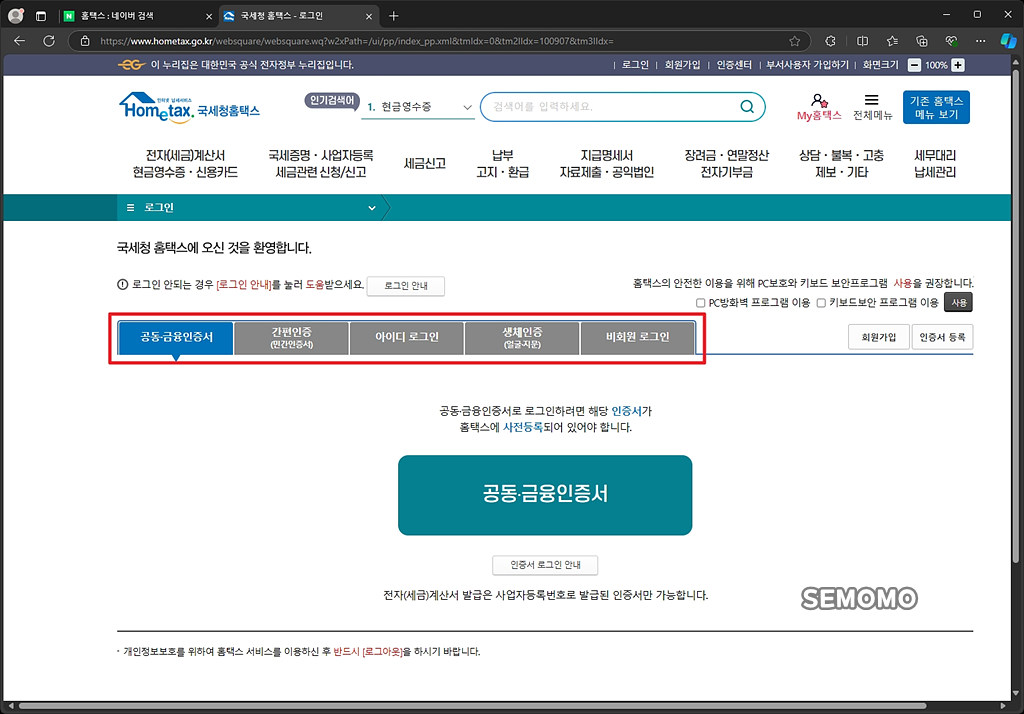1024x714 pixels.
Task: Select 생체인증 login tab
Action: click(x=522, y=338)
